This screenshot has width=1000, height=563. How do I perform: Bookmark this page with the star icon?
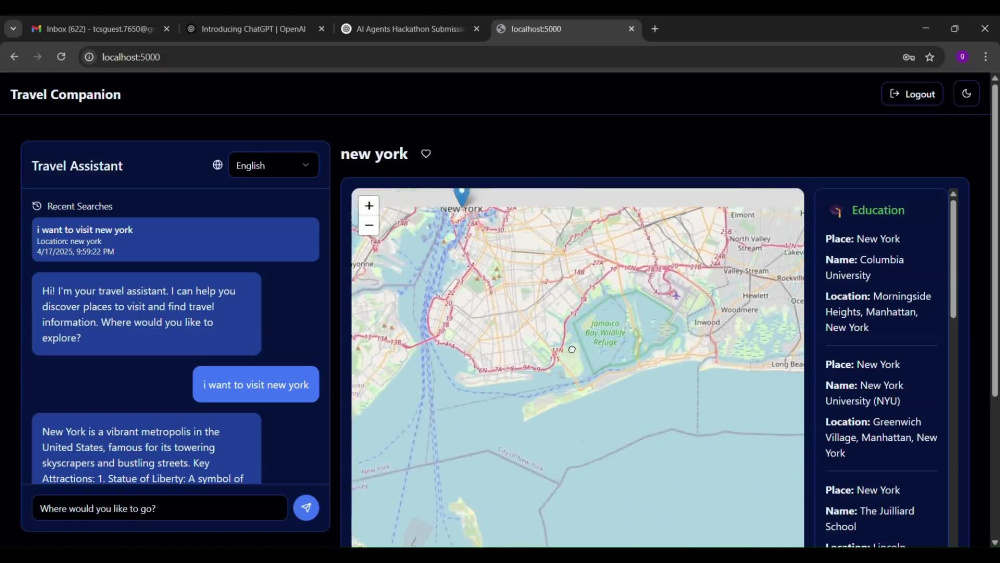point(930,57)
